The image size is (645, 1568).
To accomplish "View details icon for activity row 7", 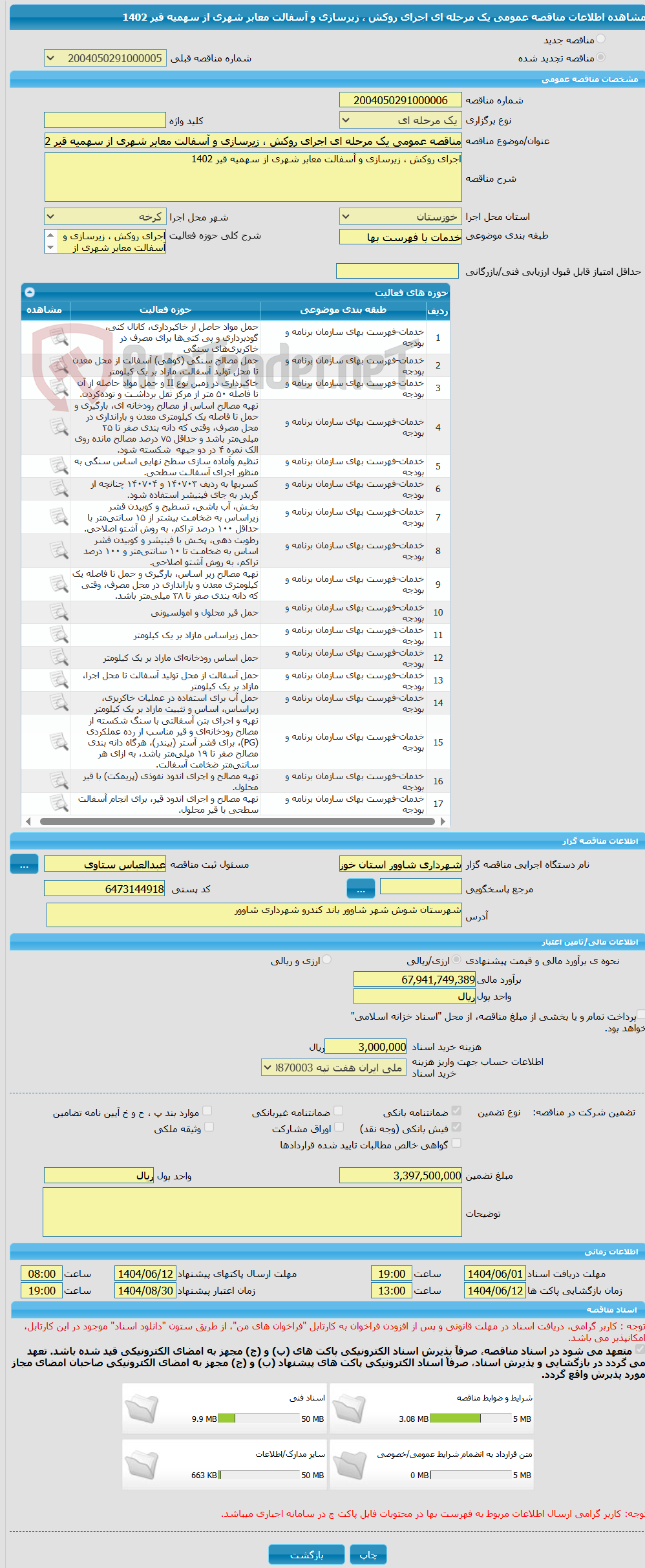I will (x=59, y=517).
